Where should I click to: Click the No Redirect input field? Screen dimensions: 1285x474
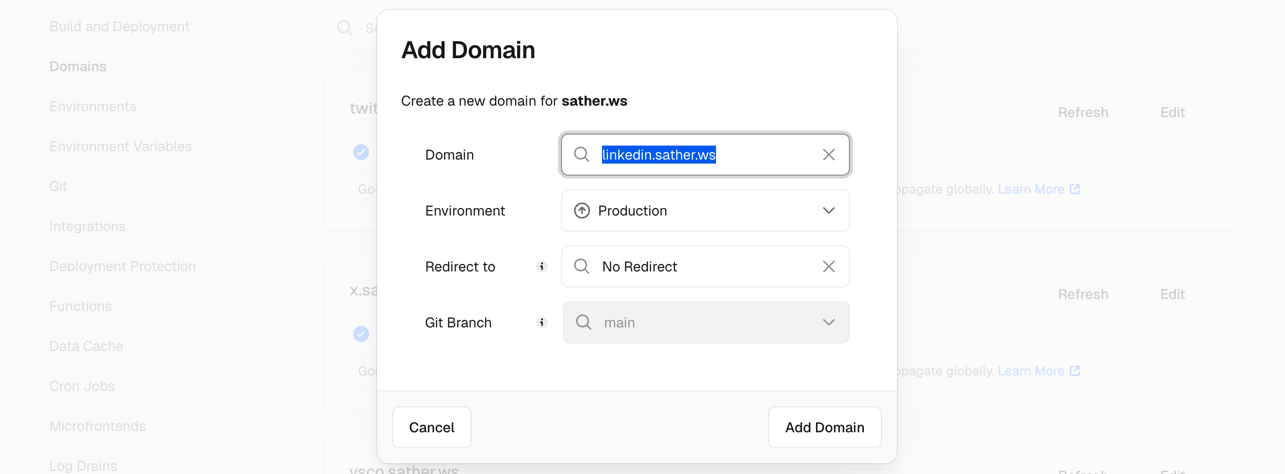point(705,267)
